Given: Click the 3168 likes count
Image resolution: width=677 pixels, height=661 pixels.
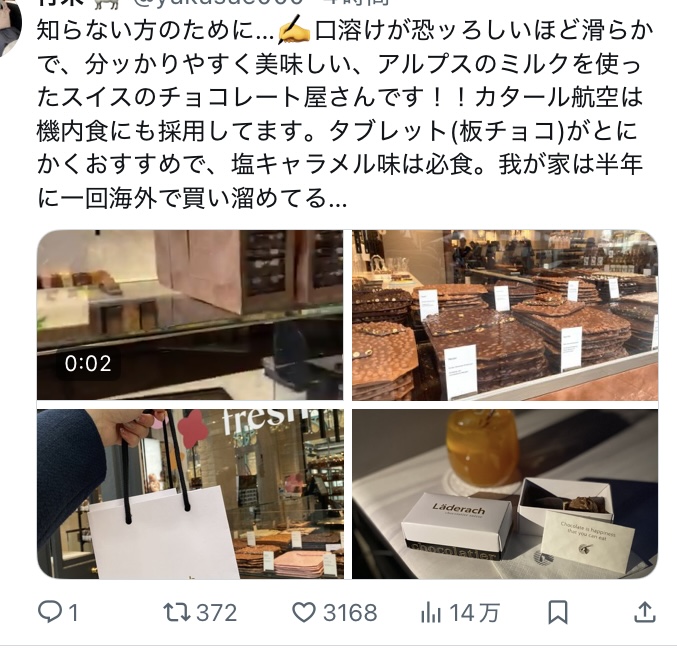Looking at the screenshot, I should [x=350, y=613].
